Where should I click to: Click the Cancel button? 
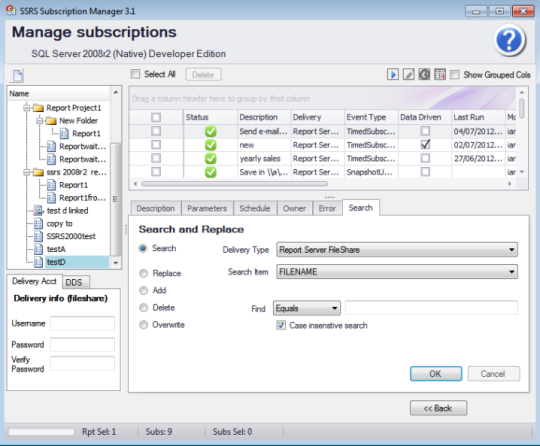(x=494, y=374)
